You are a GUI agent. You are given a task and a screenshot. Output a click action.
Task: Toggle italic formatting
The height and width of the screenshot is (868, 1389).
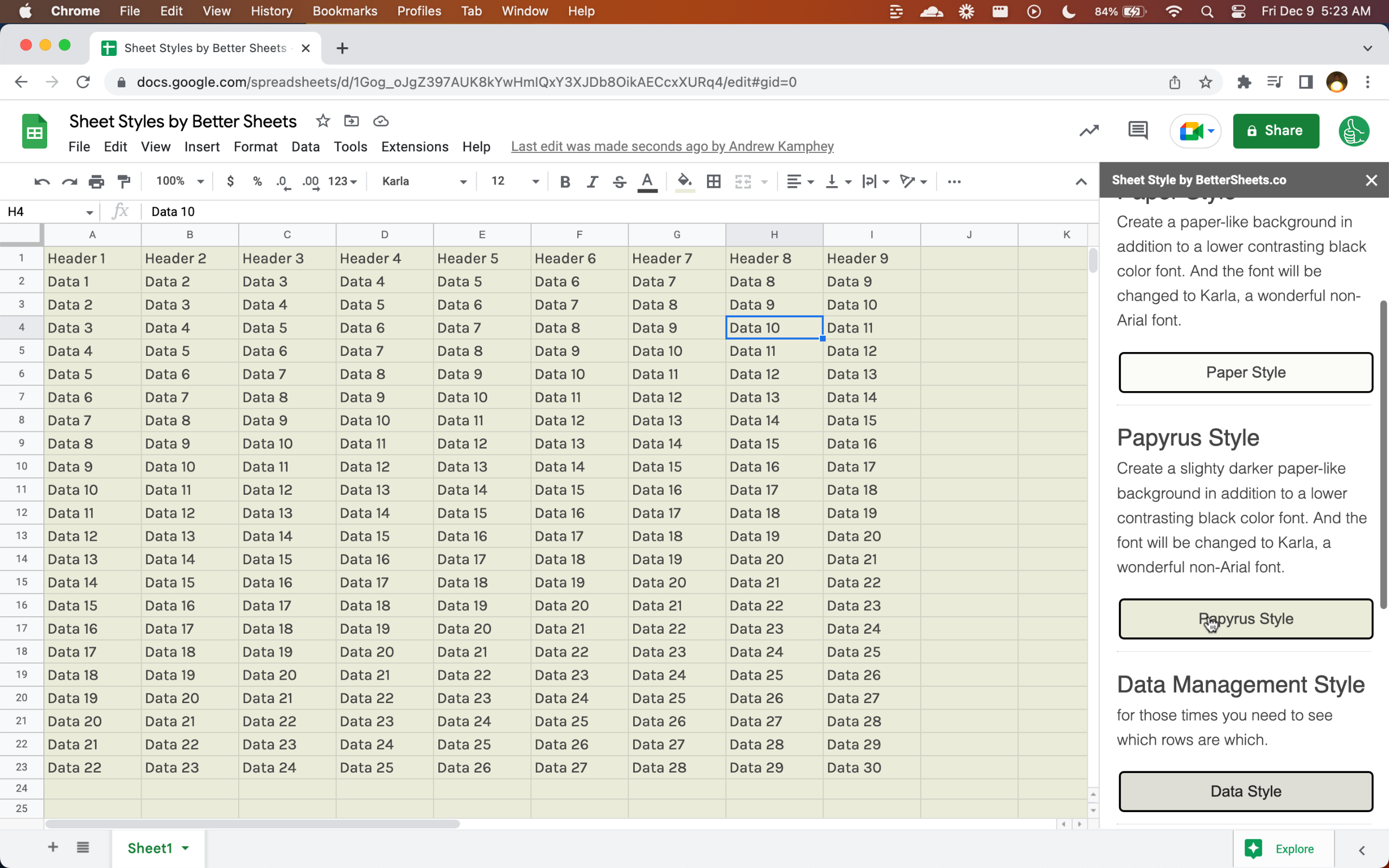click(592, 181)
